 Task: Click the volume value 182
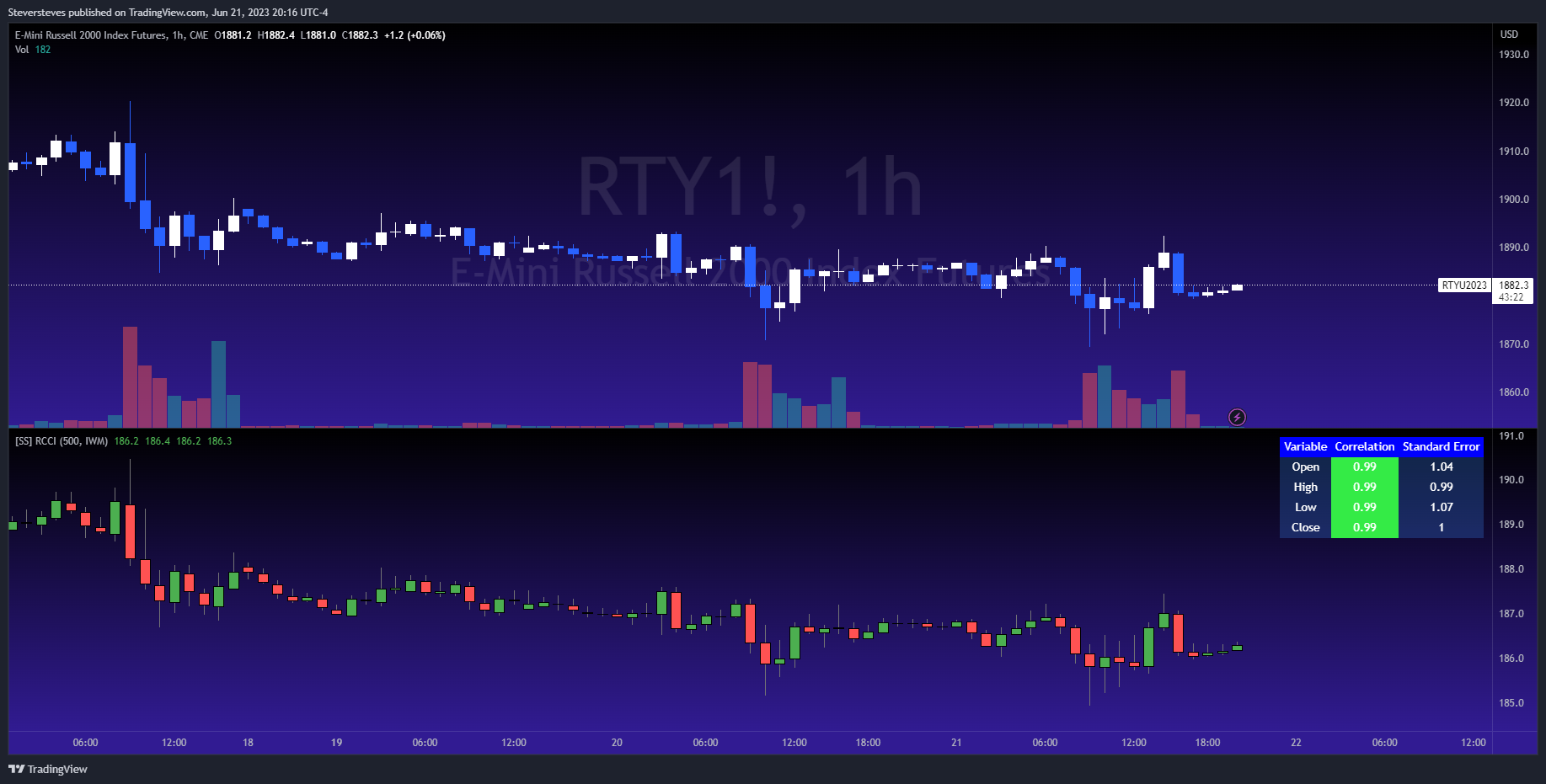coord(43,50)
